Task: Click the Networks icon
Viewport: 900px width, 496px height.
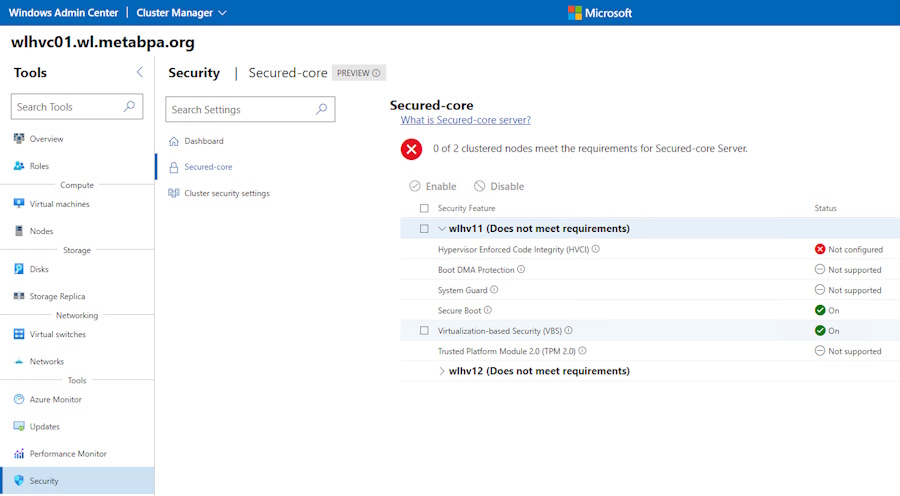Action: pos(19,361)
